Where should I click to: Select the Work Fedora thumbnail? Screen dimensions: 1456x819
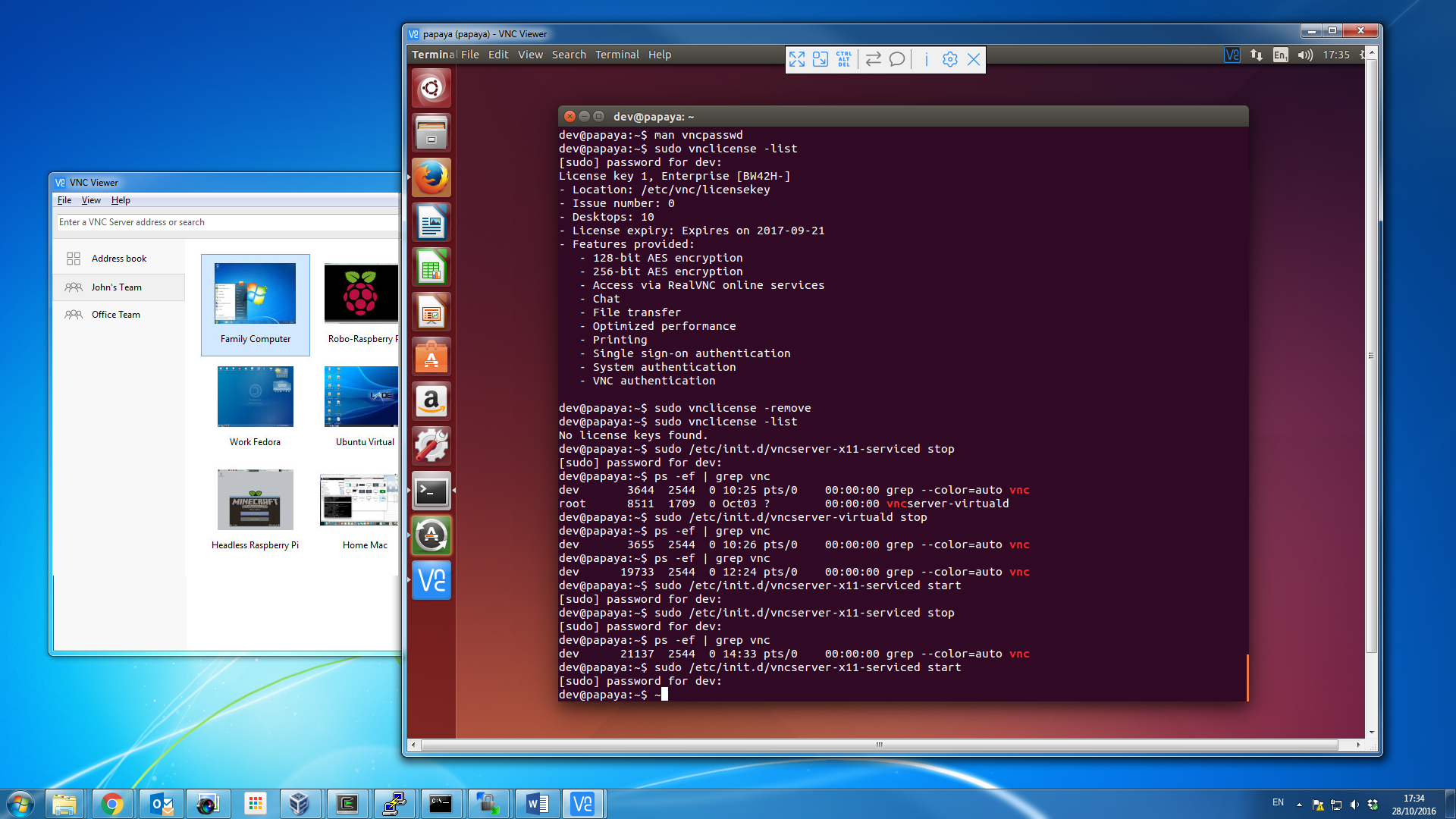(255, 397)
